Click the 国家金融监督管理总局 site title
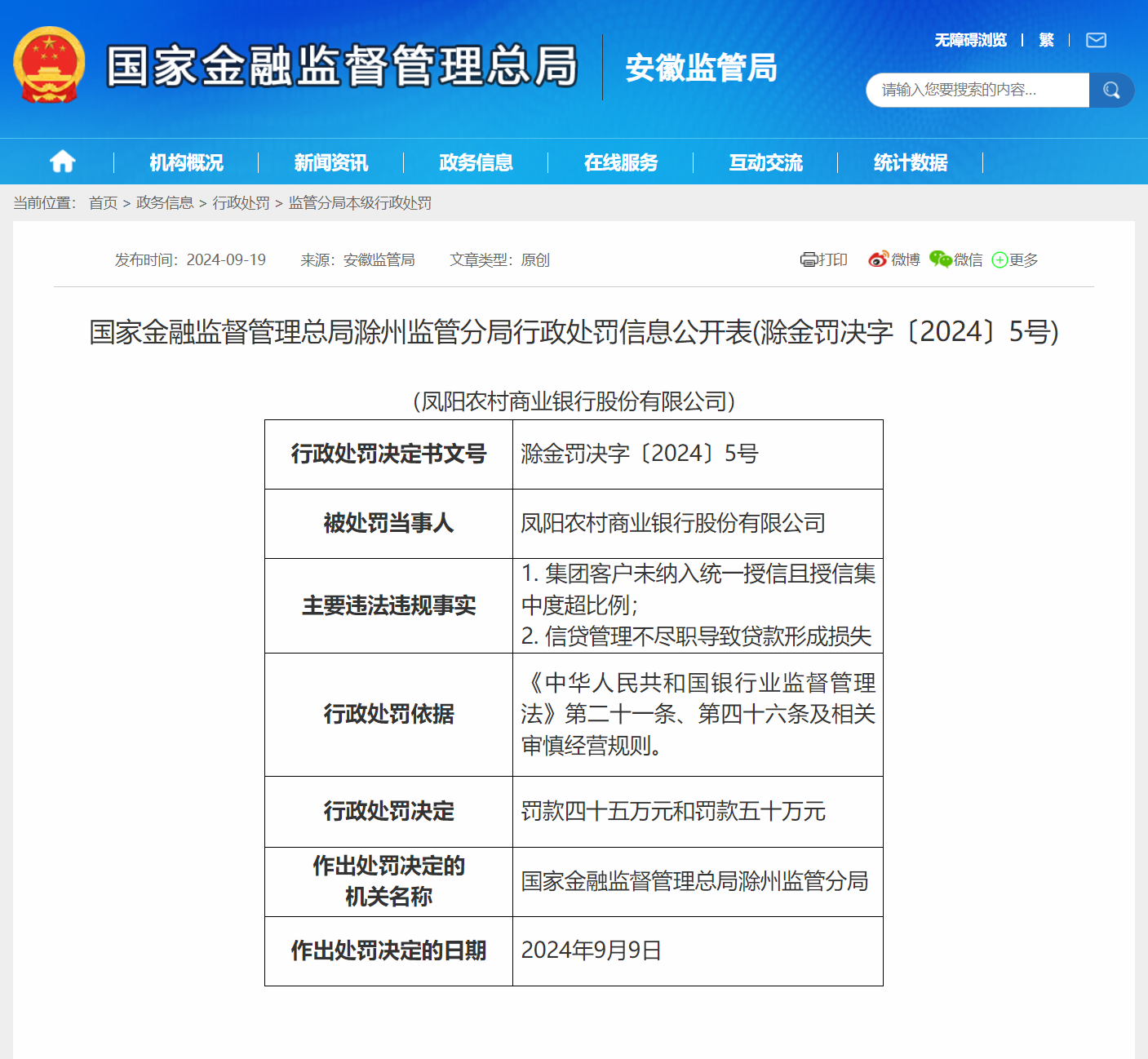This screenshot has height=1059, width=1148. point(342,66)
